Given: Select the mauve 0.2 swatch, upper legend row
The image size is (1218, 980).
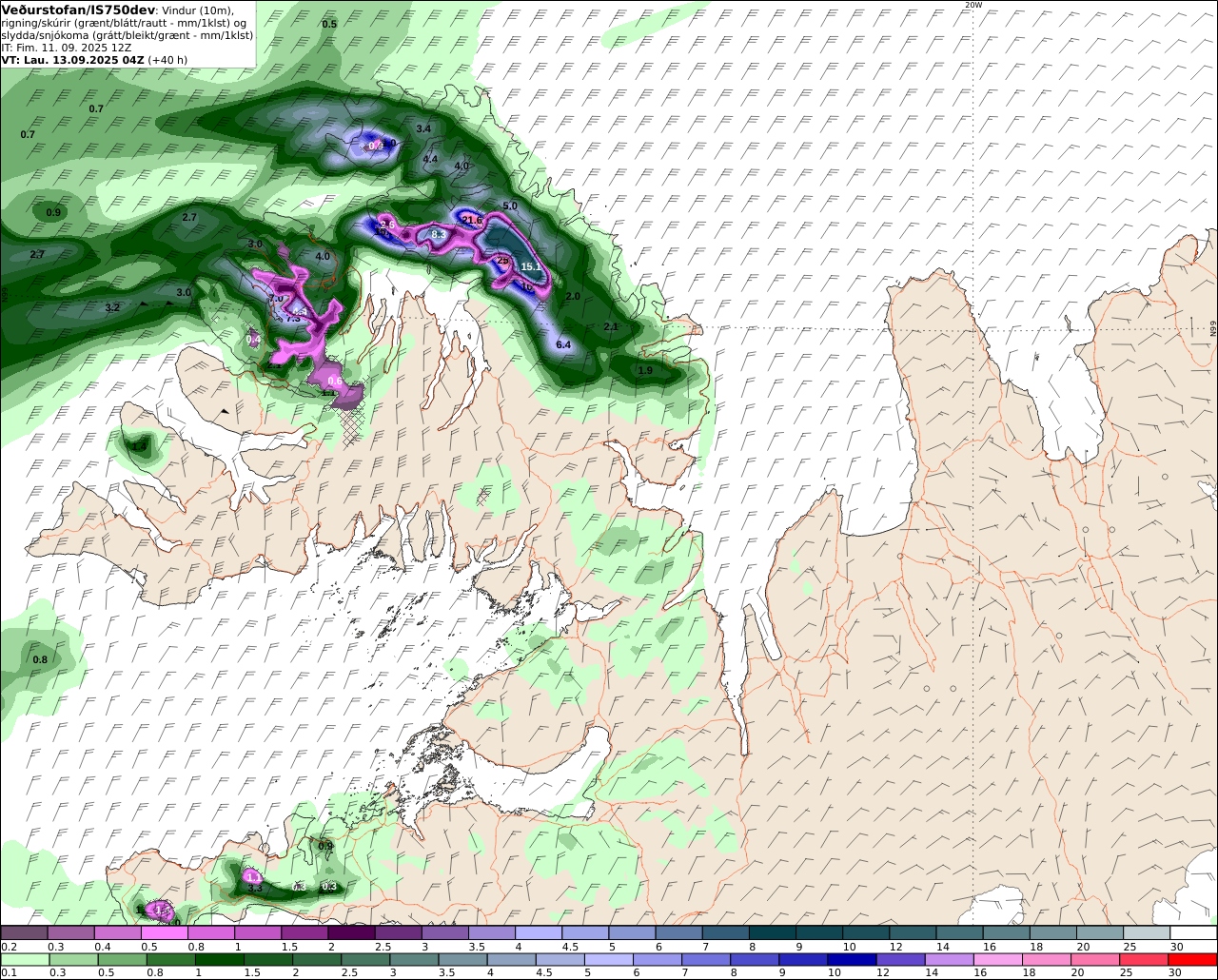Looking at the screenshot, I should coord(23,933).
